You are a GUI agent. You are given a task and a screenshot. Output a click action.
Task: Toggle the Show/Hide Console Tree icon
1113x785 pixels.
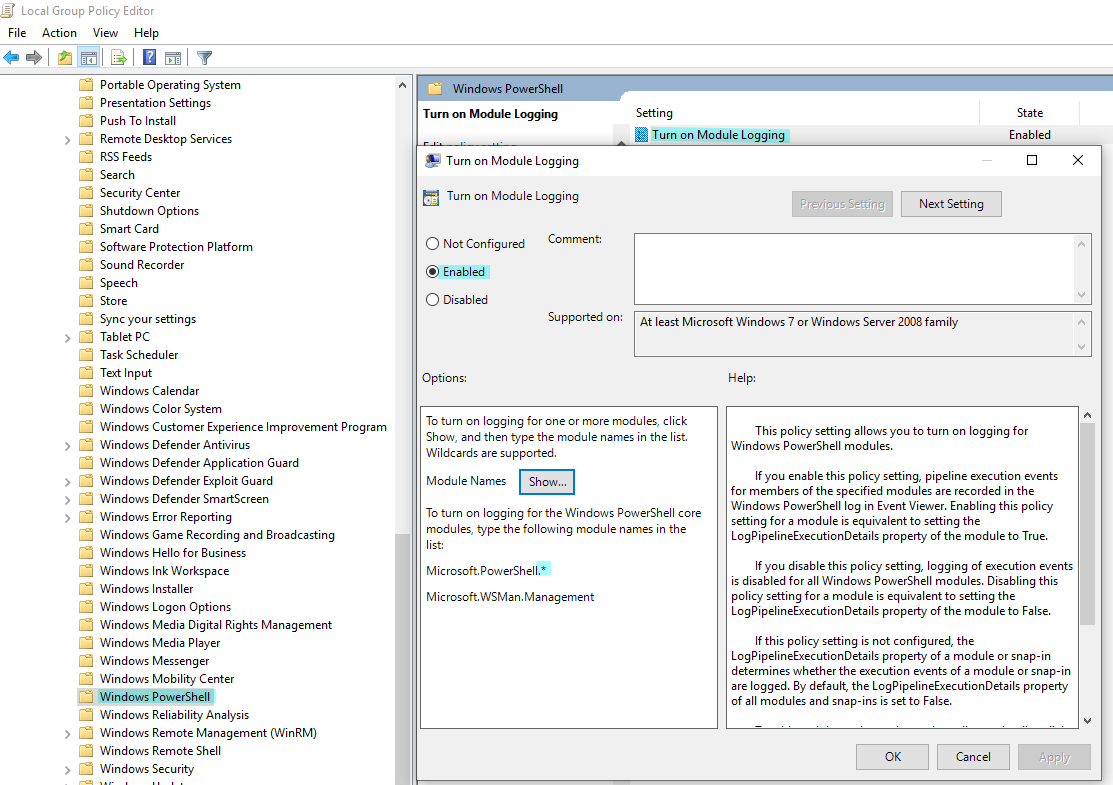(89, 57)
